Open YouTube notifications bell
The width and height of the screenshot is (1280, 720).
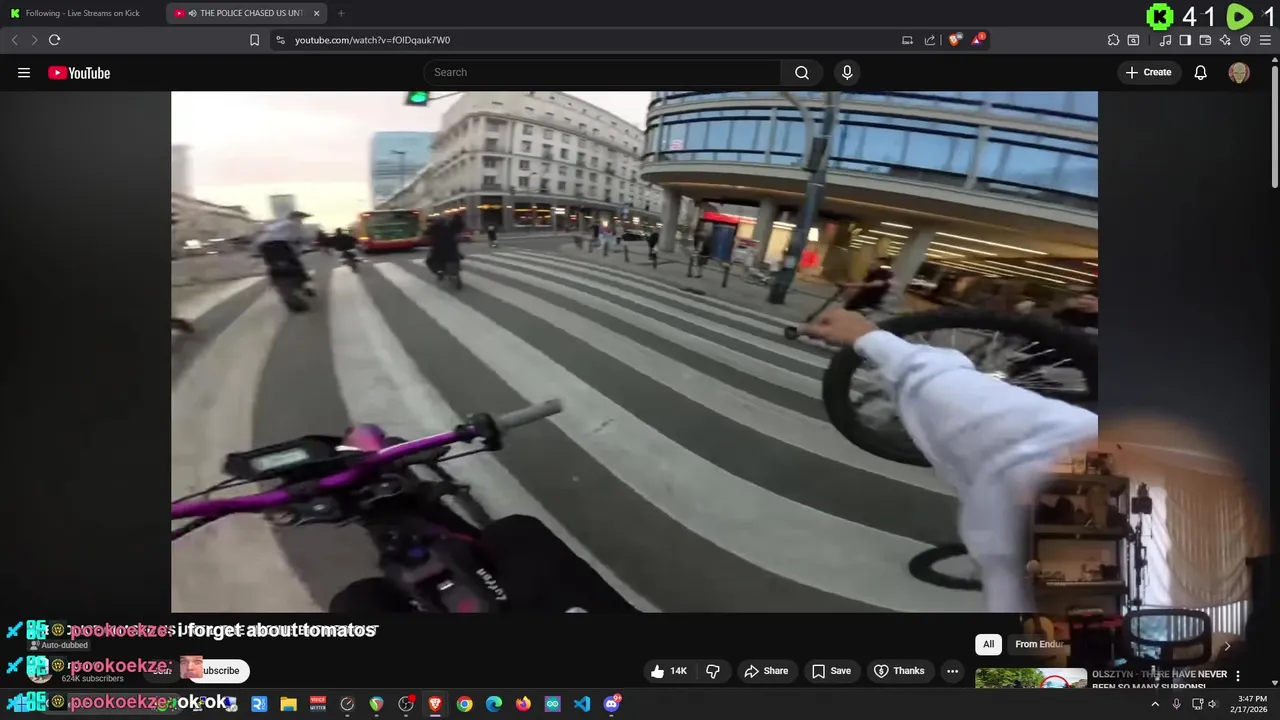(x=1201, y=72)
